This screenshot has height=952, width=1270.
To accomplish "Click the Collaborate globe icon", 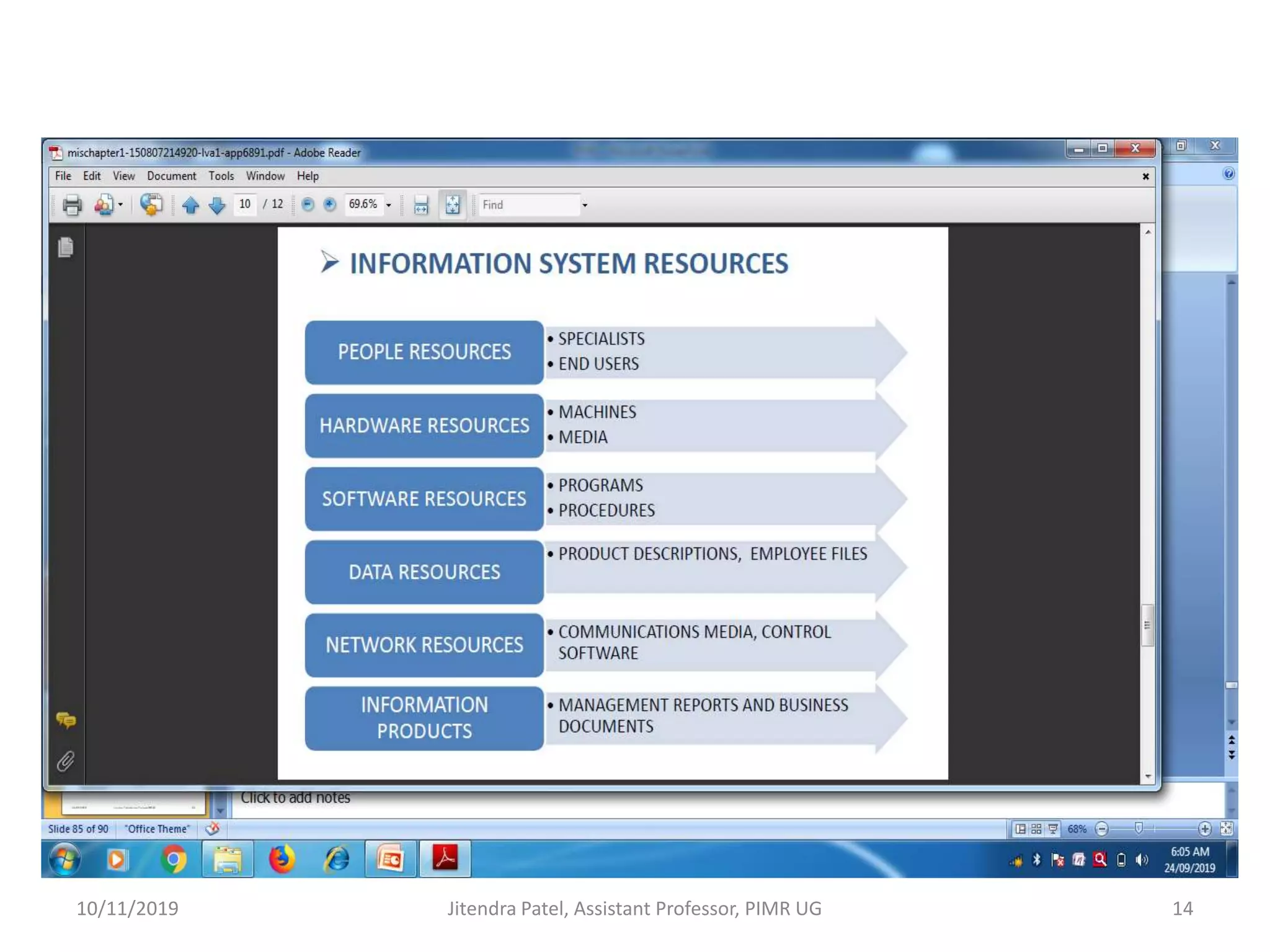I will (151, 205).
